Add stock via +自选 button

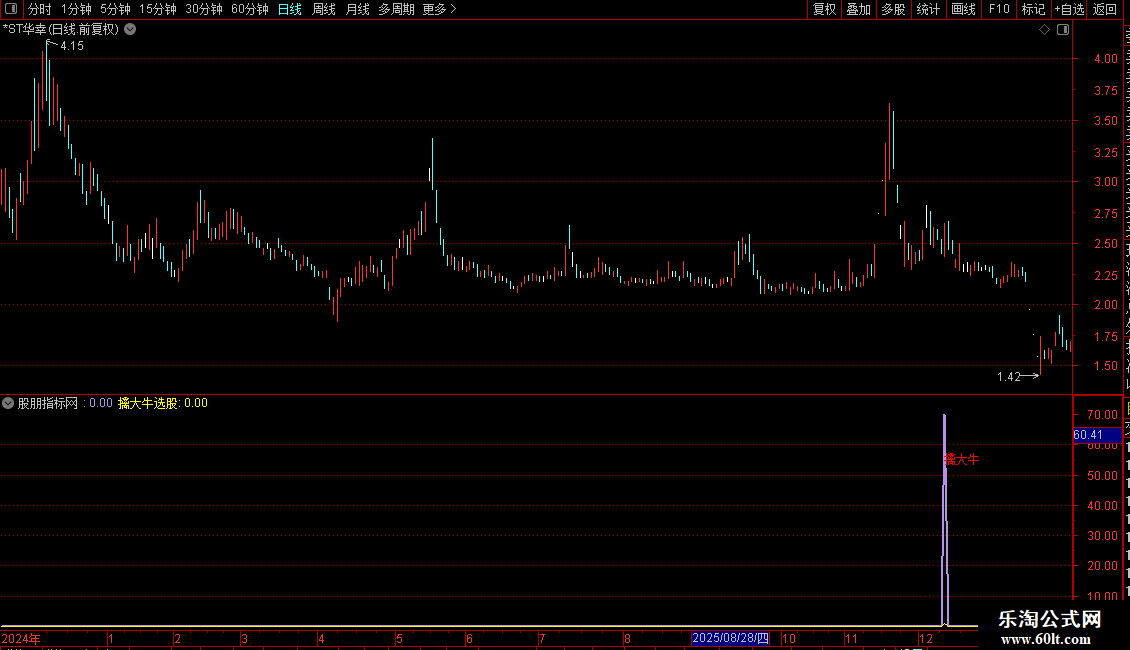pyautogui.click(x=1069, y=9)
